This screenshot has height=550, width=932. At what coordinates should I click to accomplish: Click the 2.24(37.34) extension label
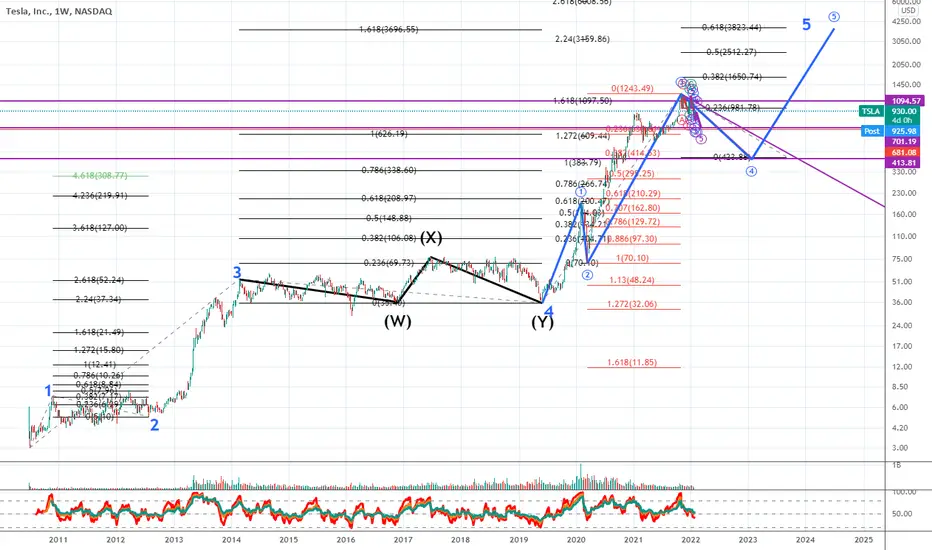[x=98, y=300]
